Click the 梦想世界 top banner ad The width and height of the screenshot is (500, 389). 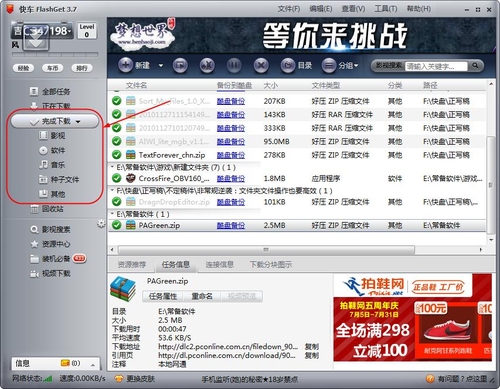coord(301,35)
